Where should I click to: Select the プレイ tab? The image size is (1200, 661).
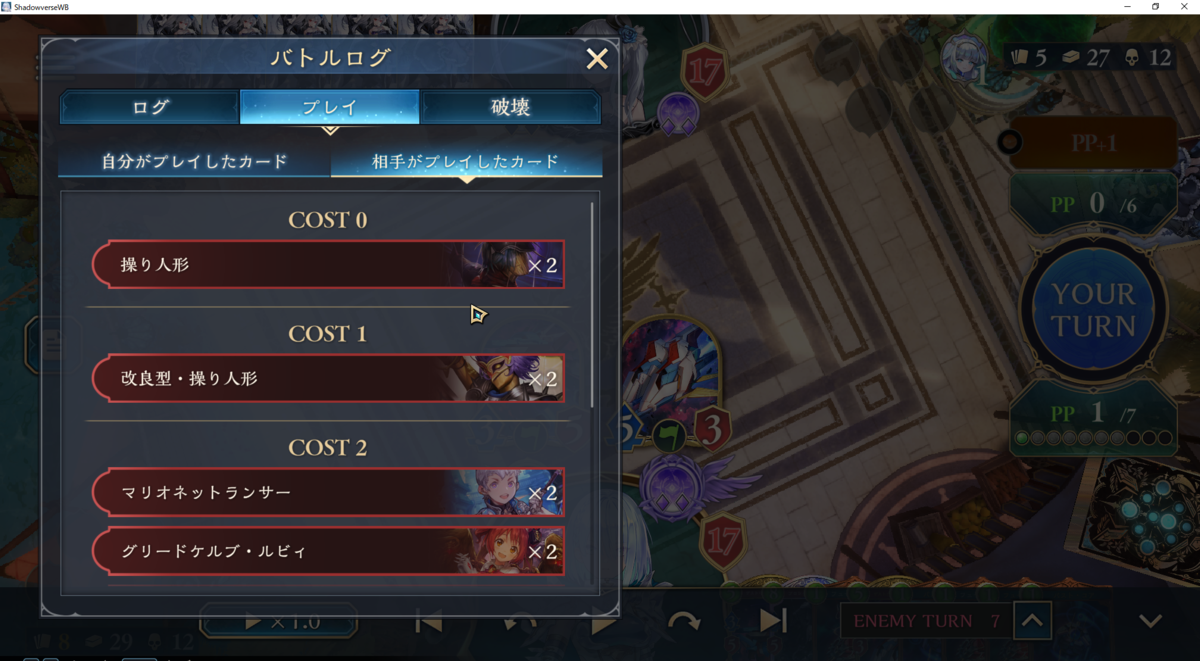(x=330, y=107)
